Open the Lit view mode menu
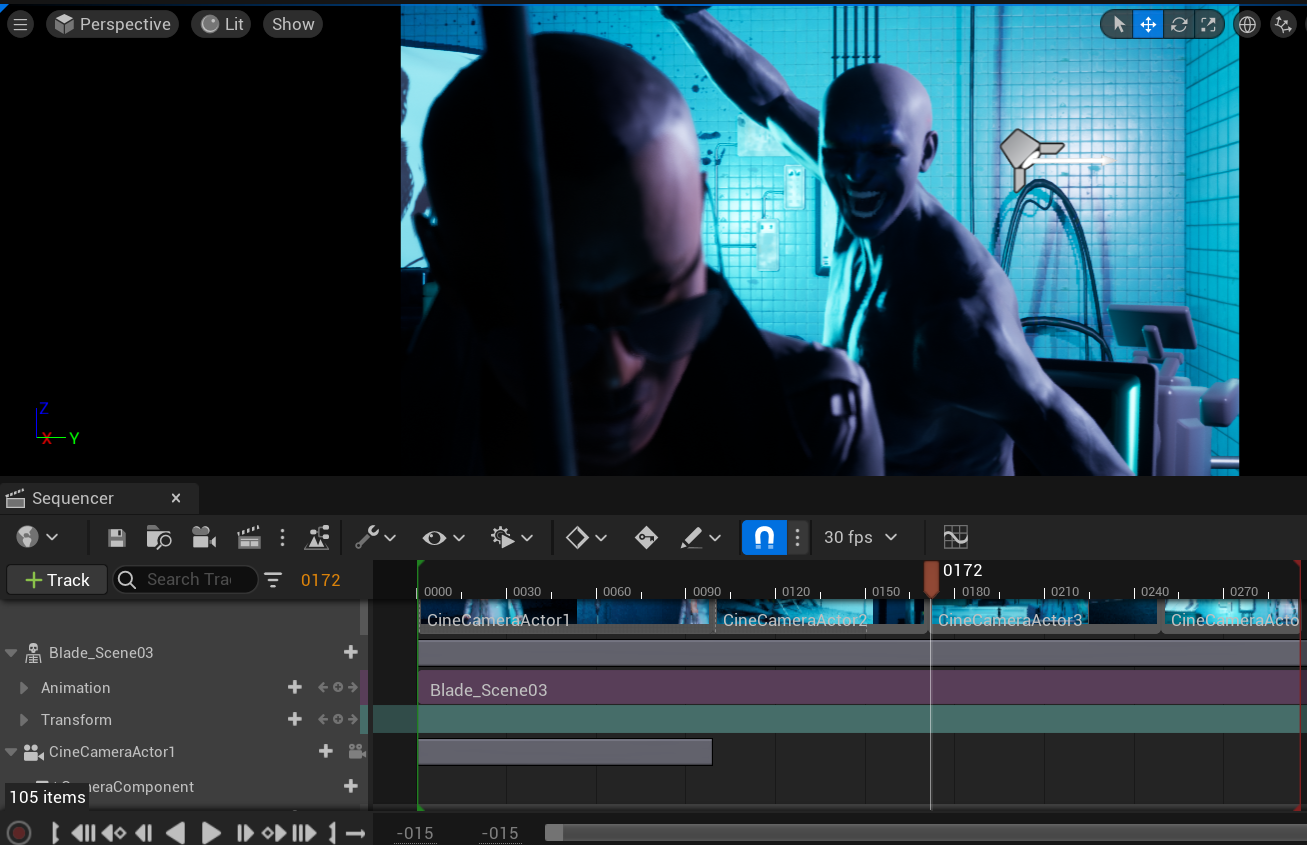This screenshot has height=845, width=1307. pyautogui.click(x=222, y=24)
